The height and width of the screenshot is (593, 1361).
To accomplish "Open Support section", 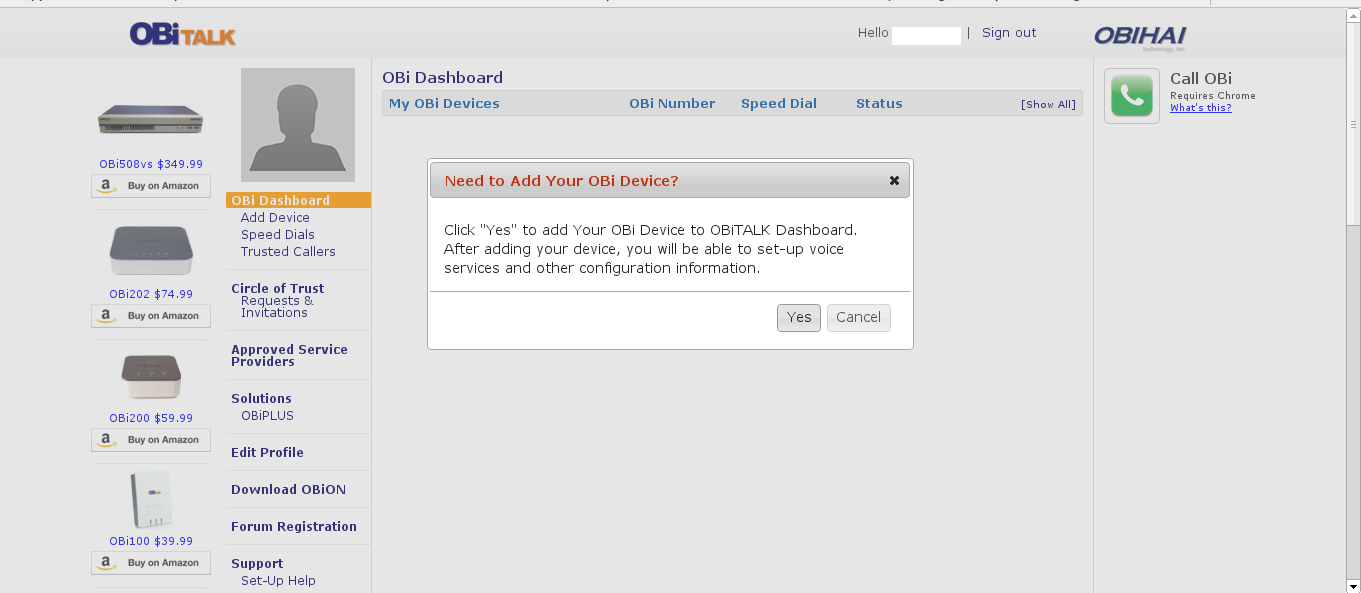I will 257,564.
